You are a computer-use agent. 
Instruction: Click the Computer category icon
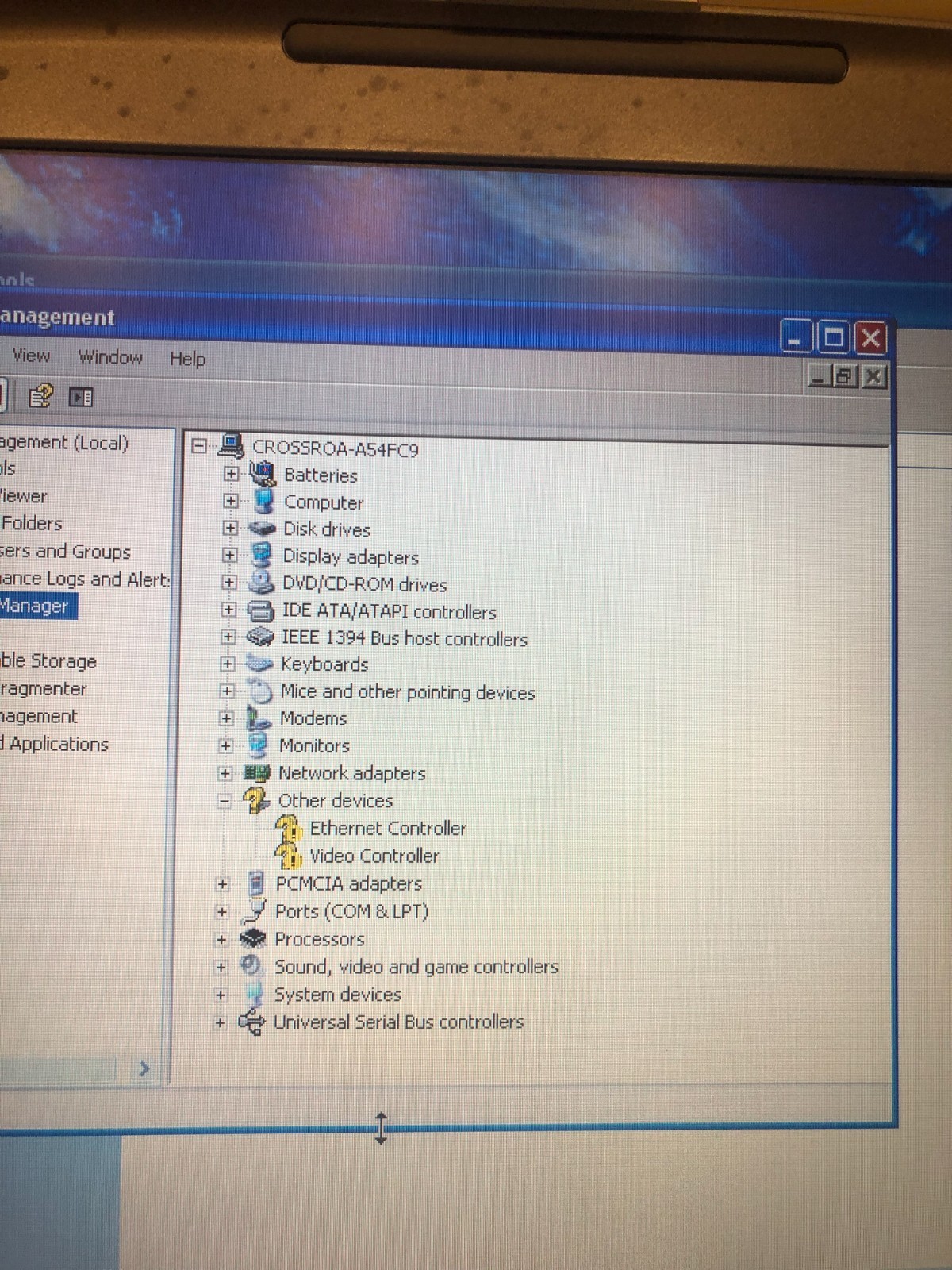click(263, 501)
